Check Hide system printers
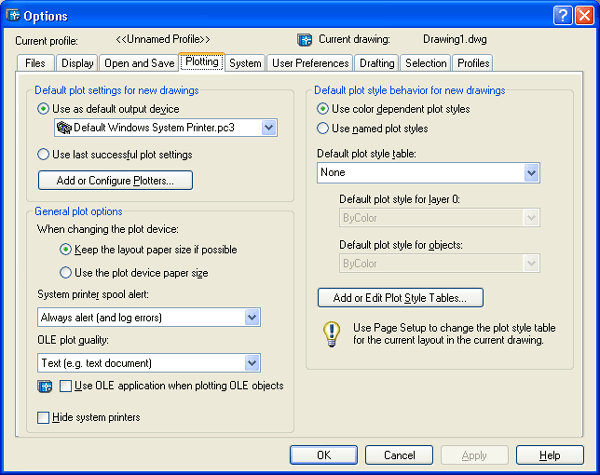This screenshot has height=475, width=600. coord(43,418)
